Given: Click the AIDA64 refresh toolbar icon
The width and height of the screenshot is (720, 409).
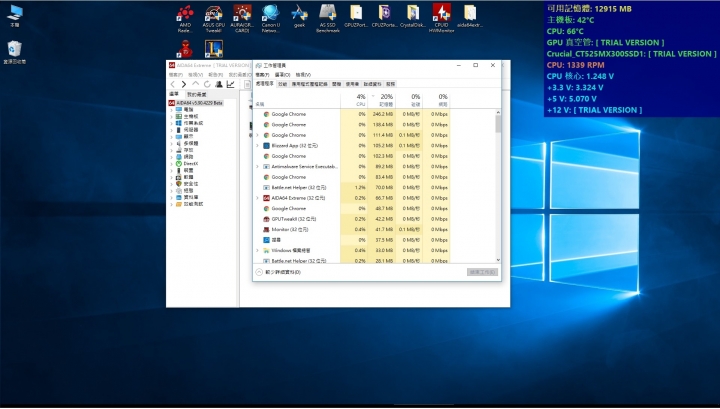Looking at the screenshot, I should 207,84.
